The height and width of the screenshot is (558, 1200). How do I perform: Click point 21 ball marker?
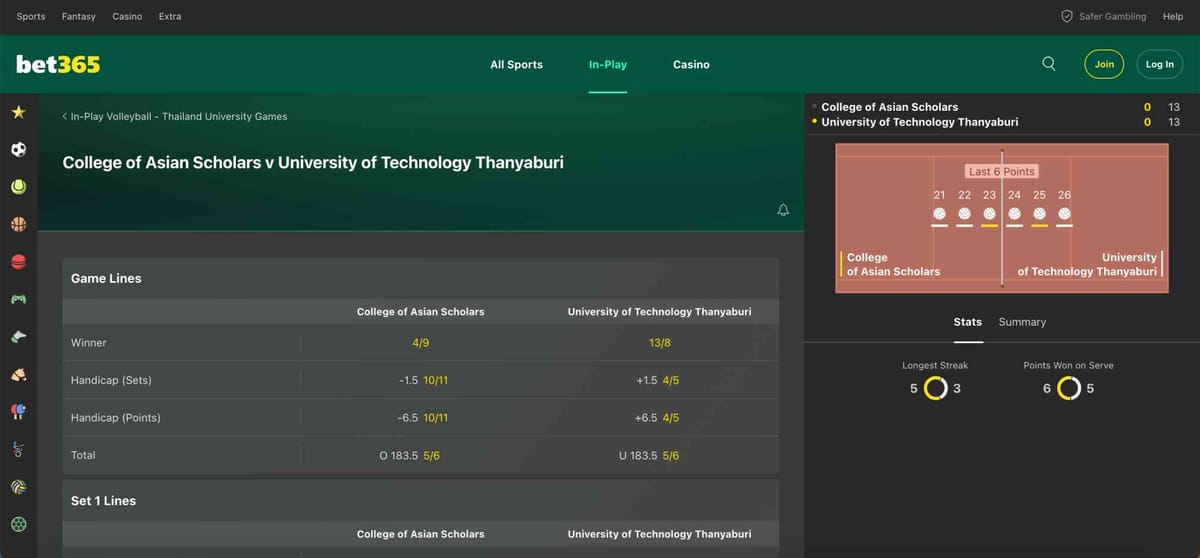[939, 214]
